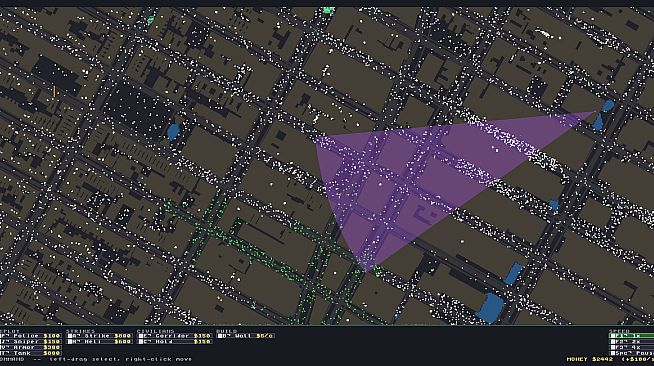Click the SPEED section header

coord(619,331)
